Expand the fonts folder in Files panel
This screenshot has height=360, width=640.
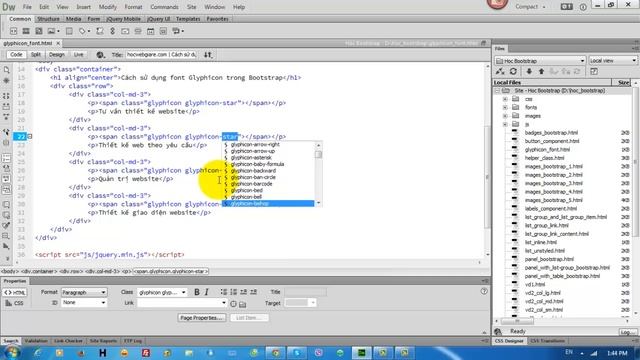(505, 107)
